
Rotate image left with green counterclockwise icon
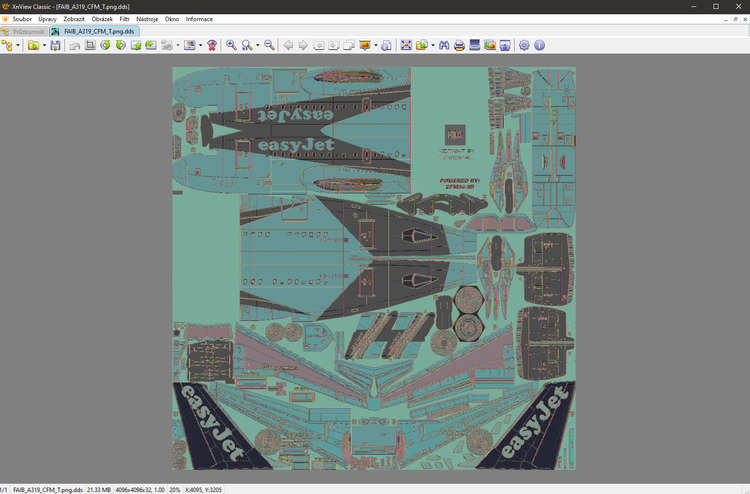(105, 45)
